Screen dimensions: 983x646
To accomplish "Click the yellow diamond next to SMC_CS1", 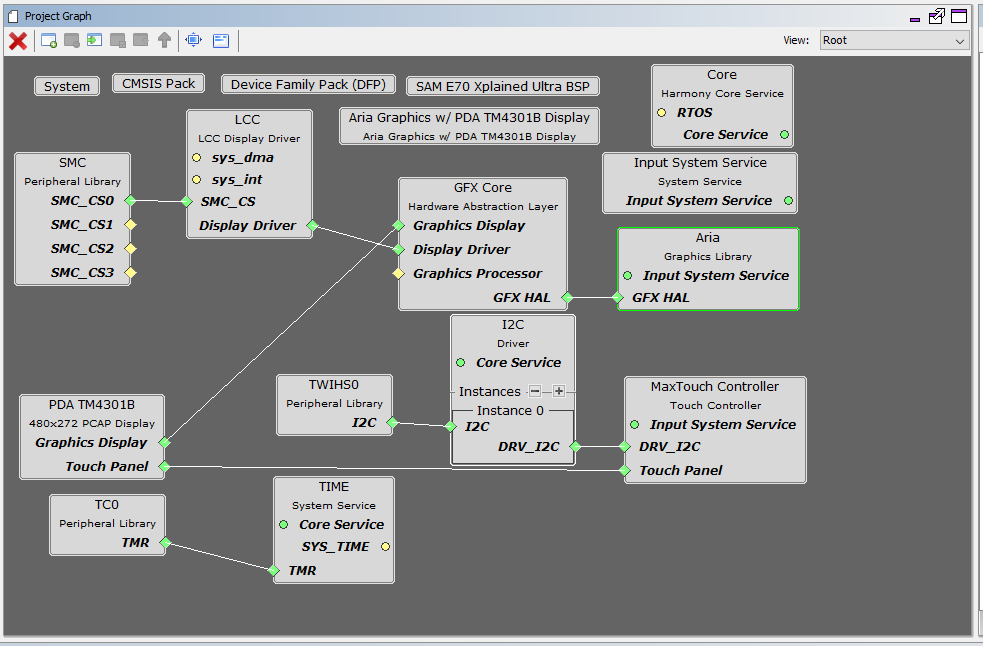I will [130, 225].
